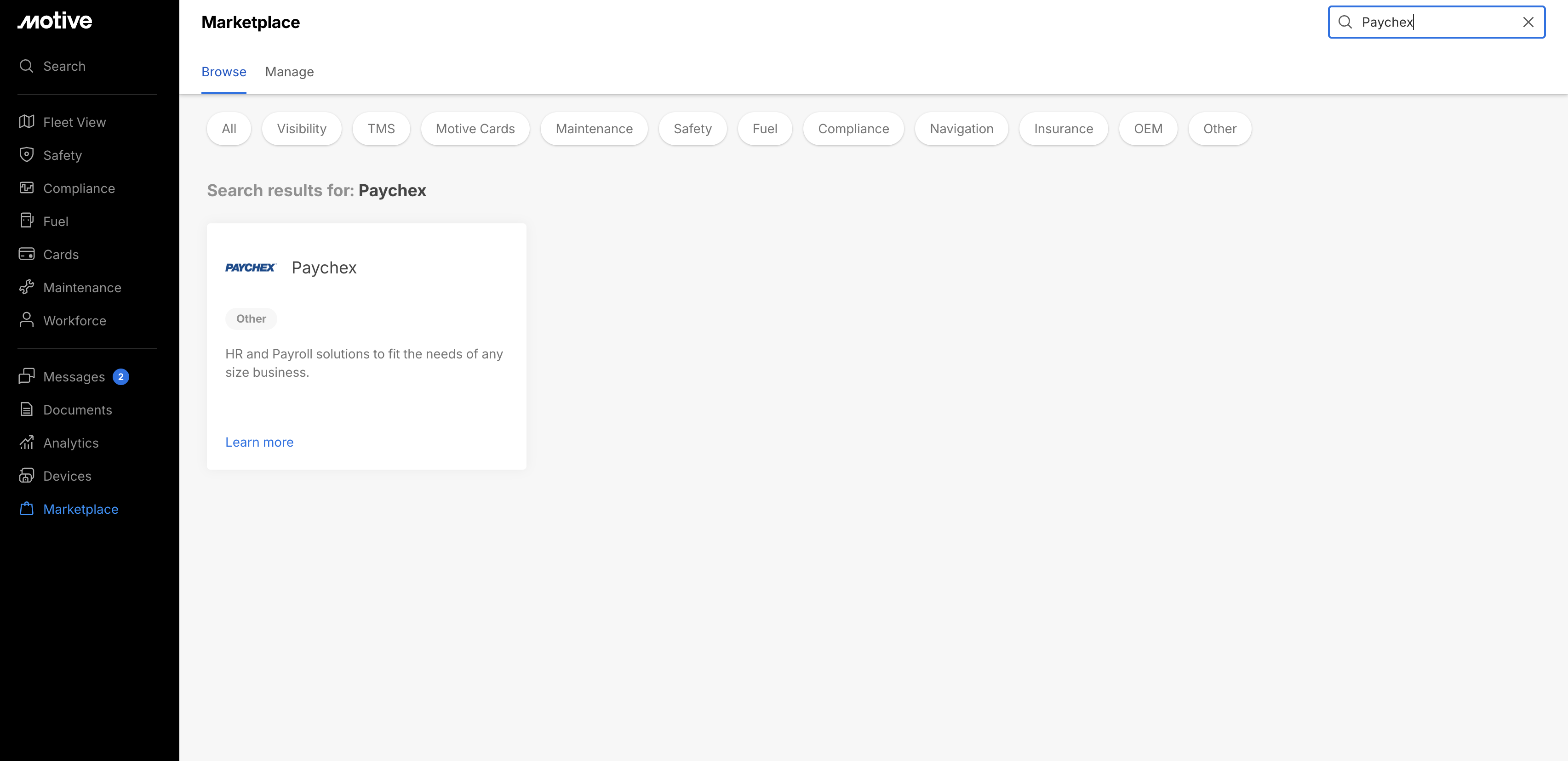Click the sidebar Fuel pump icon
The width and height of the screenshot is (1568, 761).
pyautogui.click(x=26, y=221)
